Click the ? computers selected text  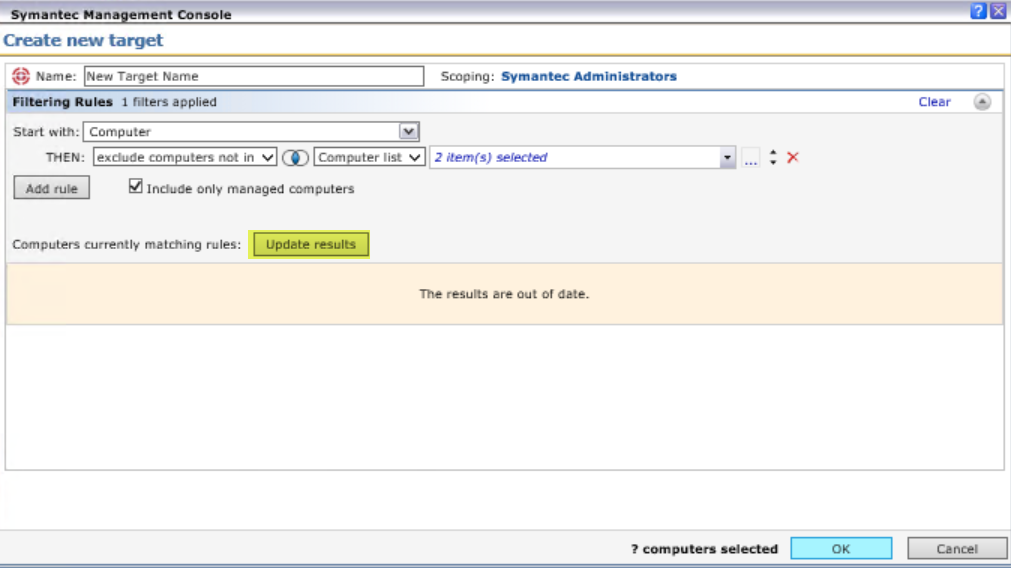[704, 549]
